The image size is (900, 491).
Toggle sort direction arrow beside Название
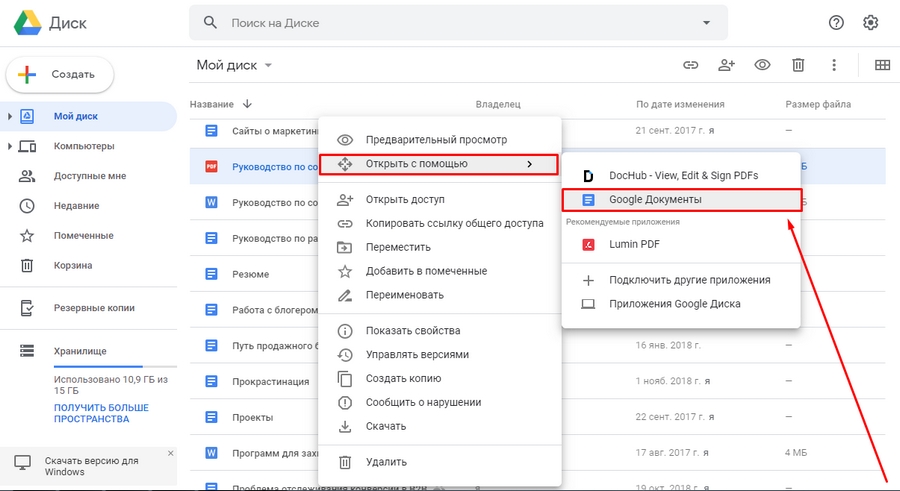pos(247,104)
